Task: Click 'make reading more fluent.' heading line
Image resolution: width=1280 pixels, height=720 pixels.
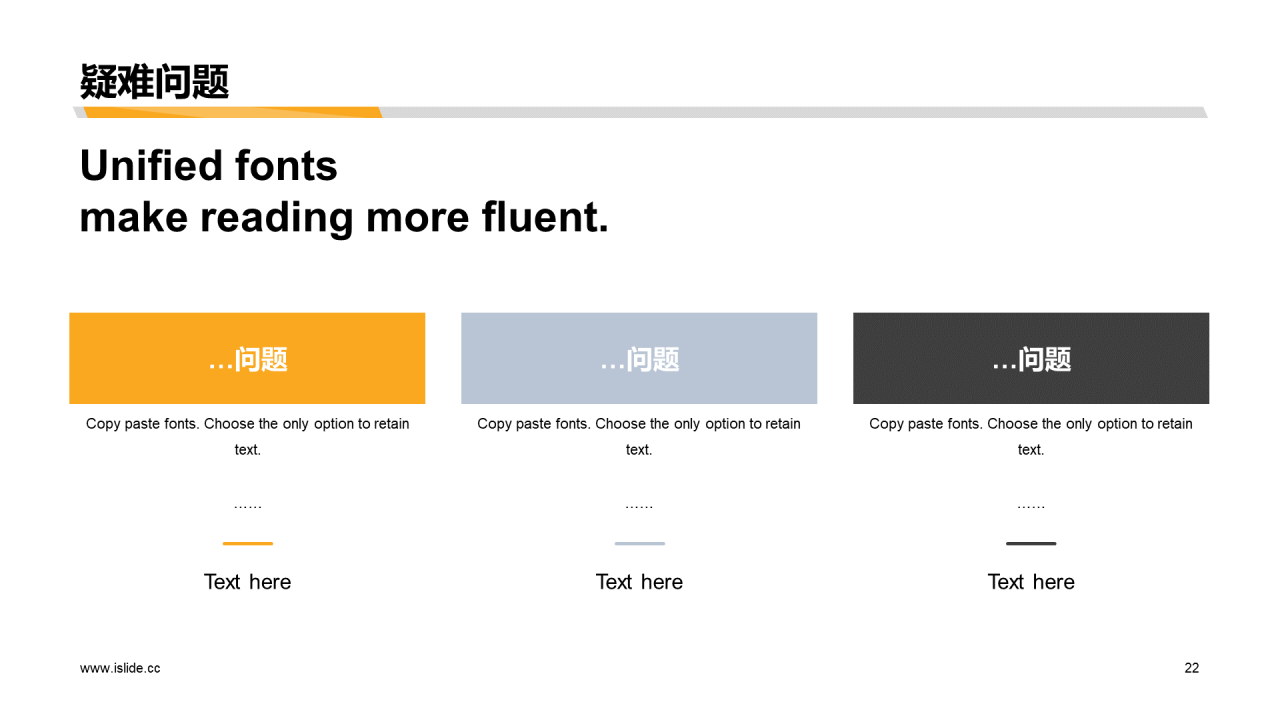Action: 344,217
